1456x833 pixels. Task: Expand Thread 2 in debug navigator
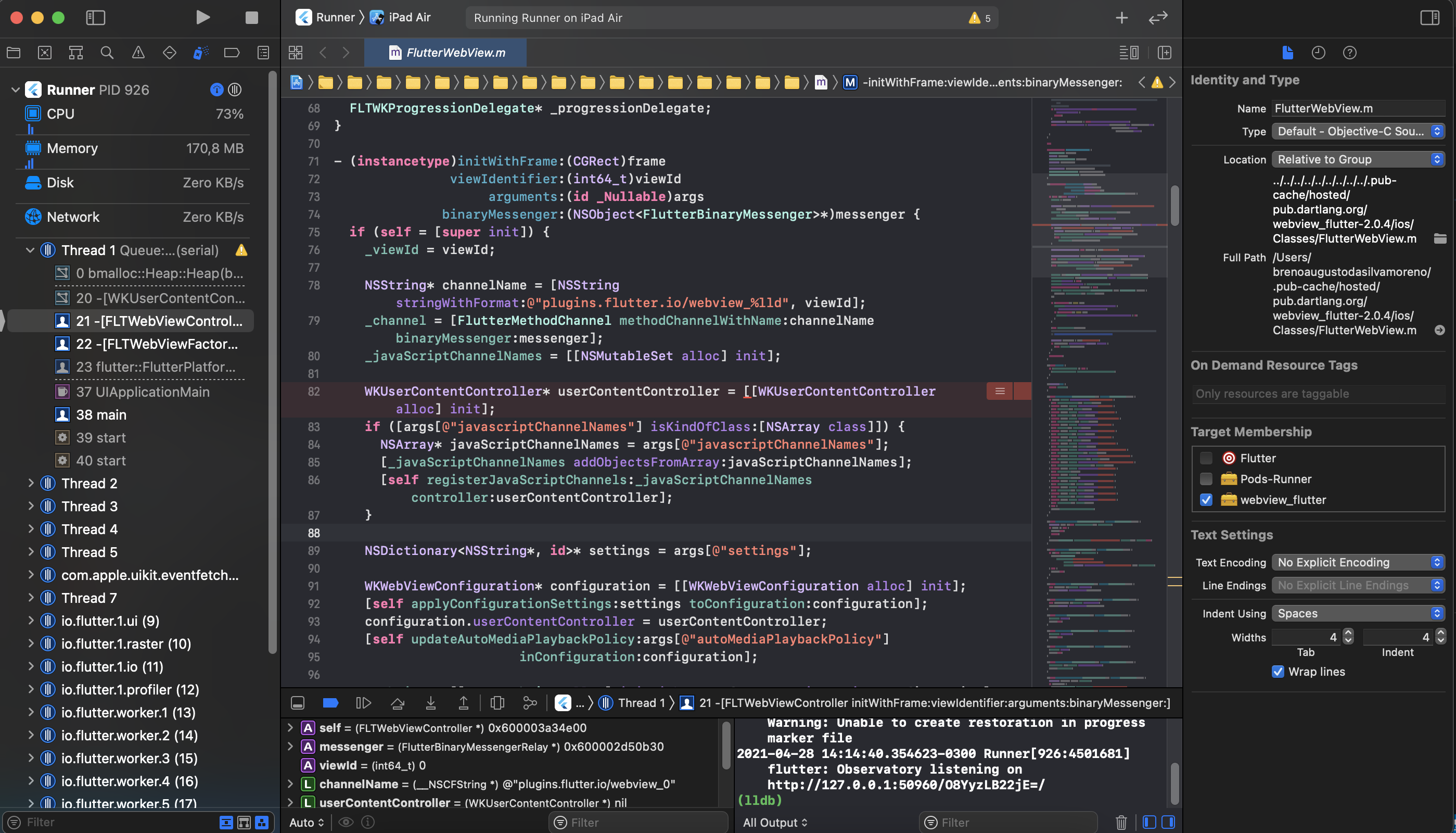[31, 484]
